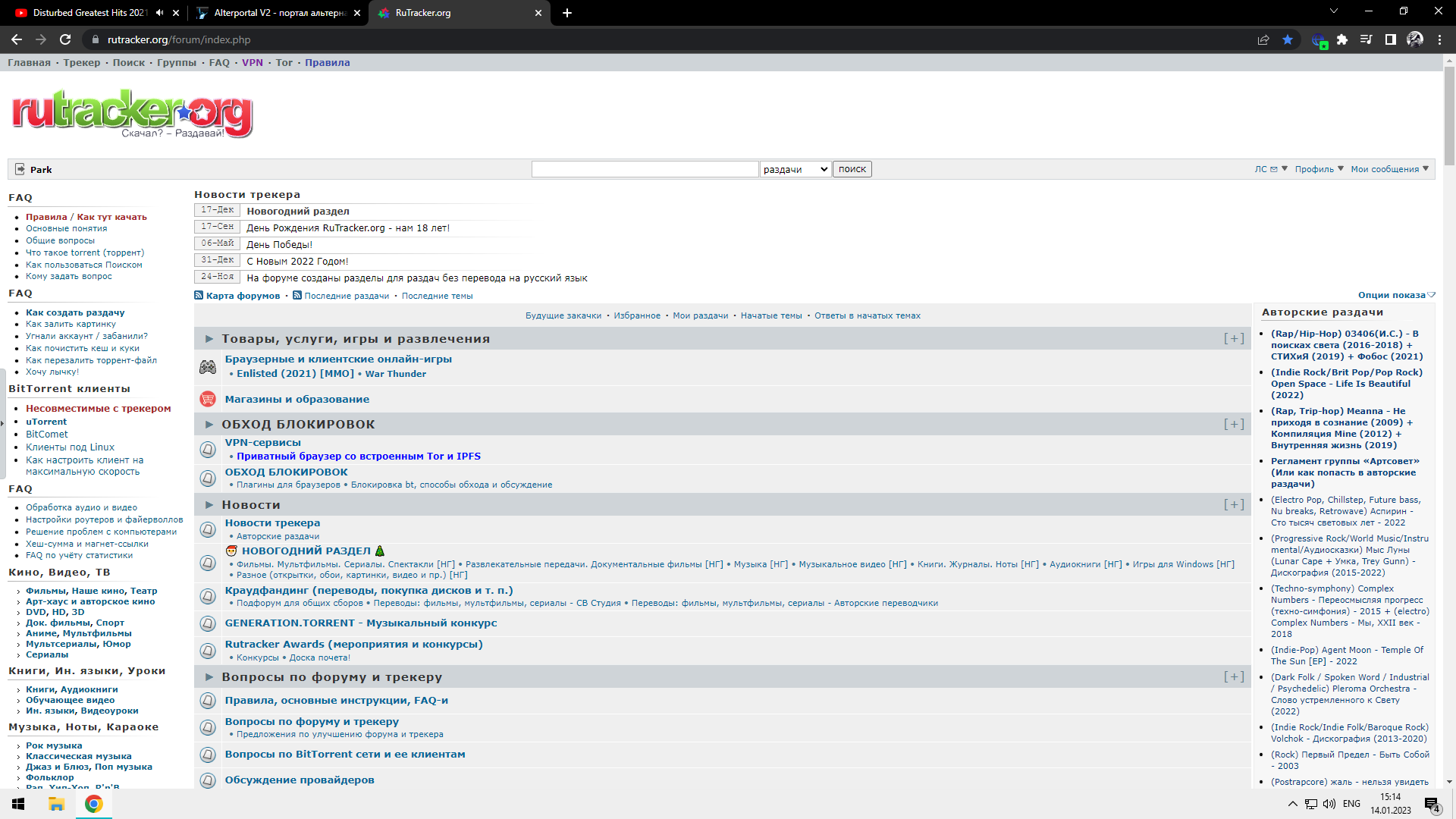
Task: Click the RSS icon next to Карта форумов
Action: (x=199, y=296)
